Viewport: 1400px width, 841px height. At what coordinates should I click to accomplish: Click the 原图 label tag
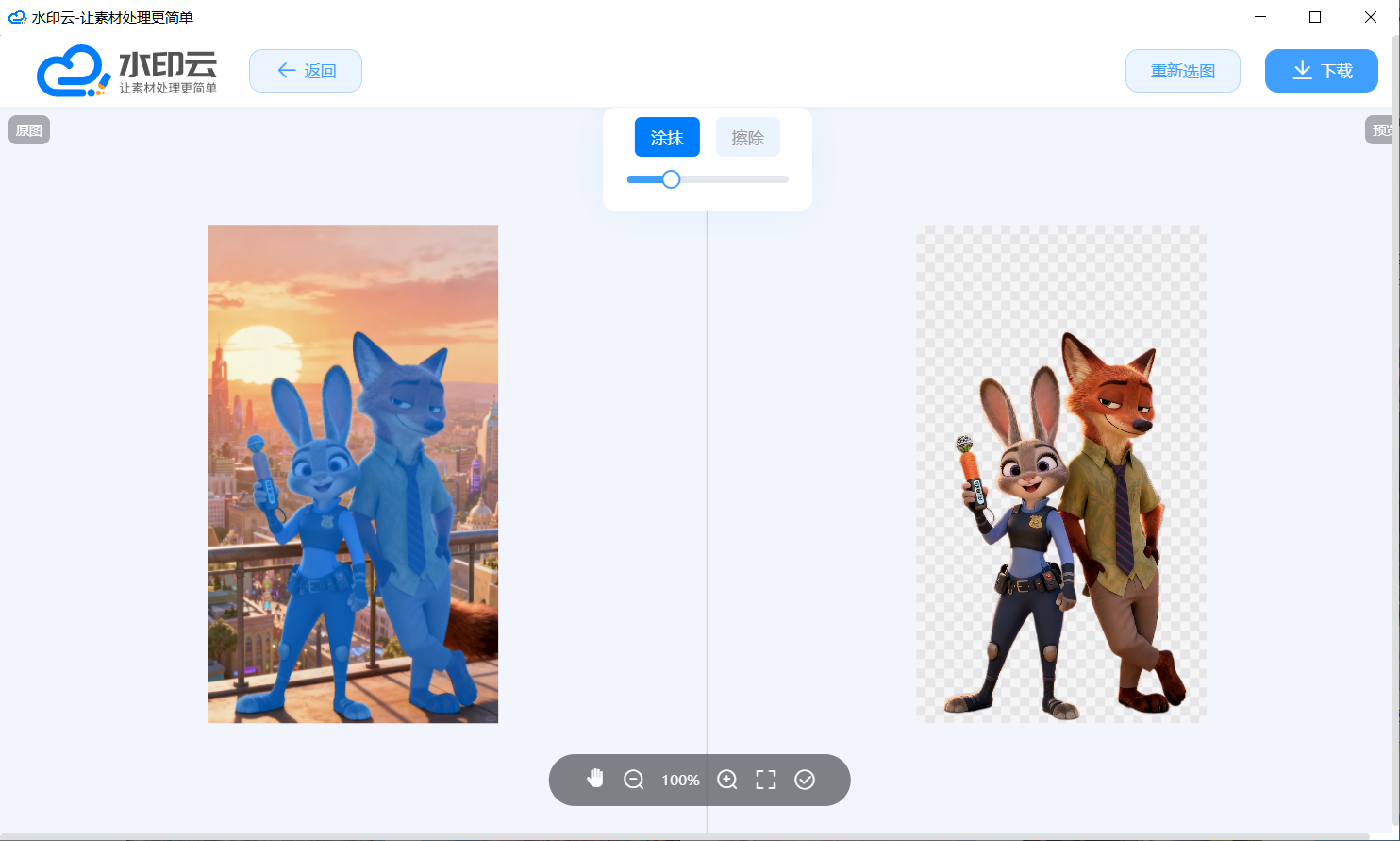point(29,130)
